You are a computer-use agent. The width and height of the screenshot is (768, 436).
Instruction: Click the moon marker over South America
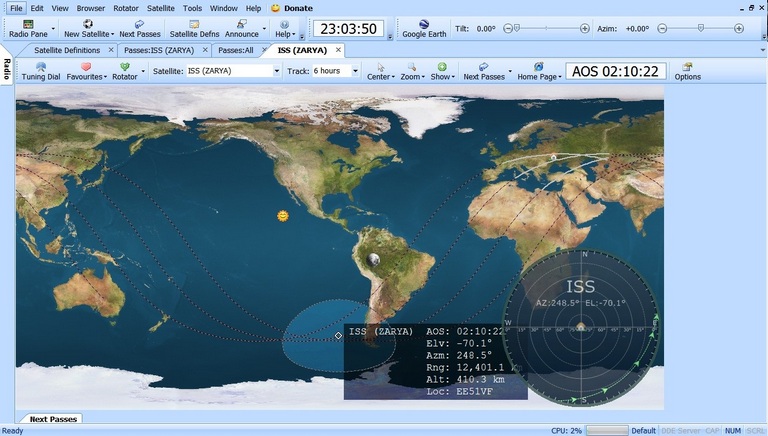pos(373,259)
